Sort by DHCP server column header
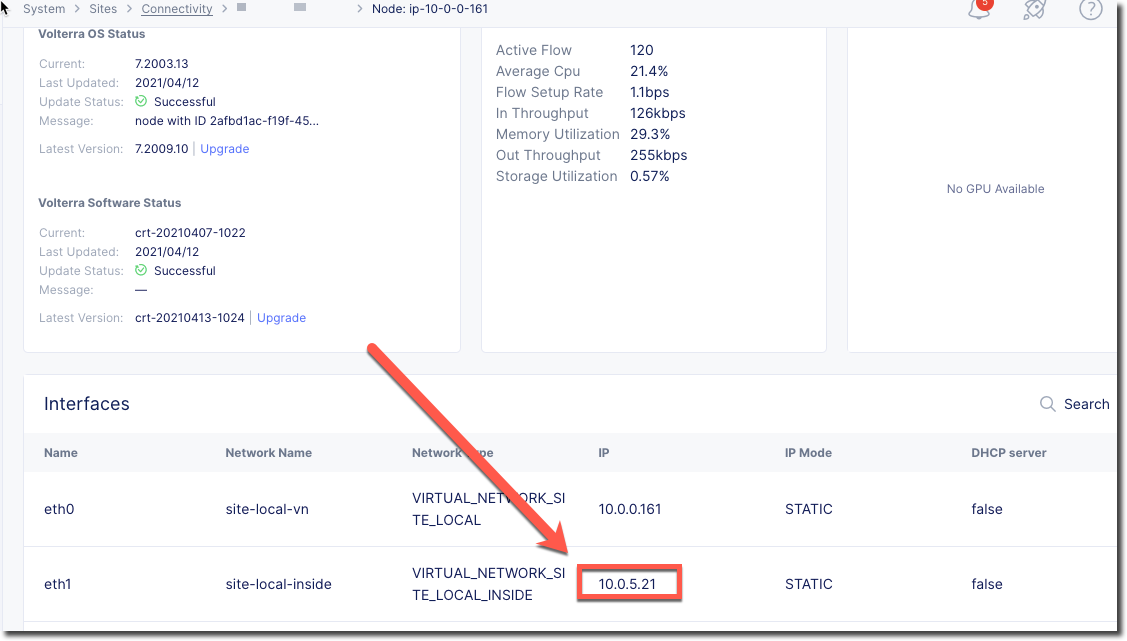The image size is (1127, 641). coord(1008,453)
